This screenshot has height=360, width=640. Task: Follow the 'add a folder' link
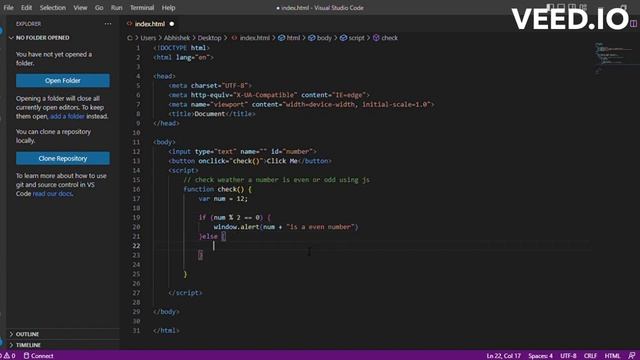coord(67,116)
